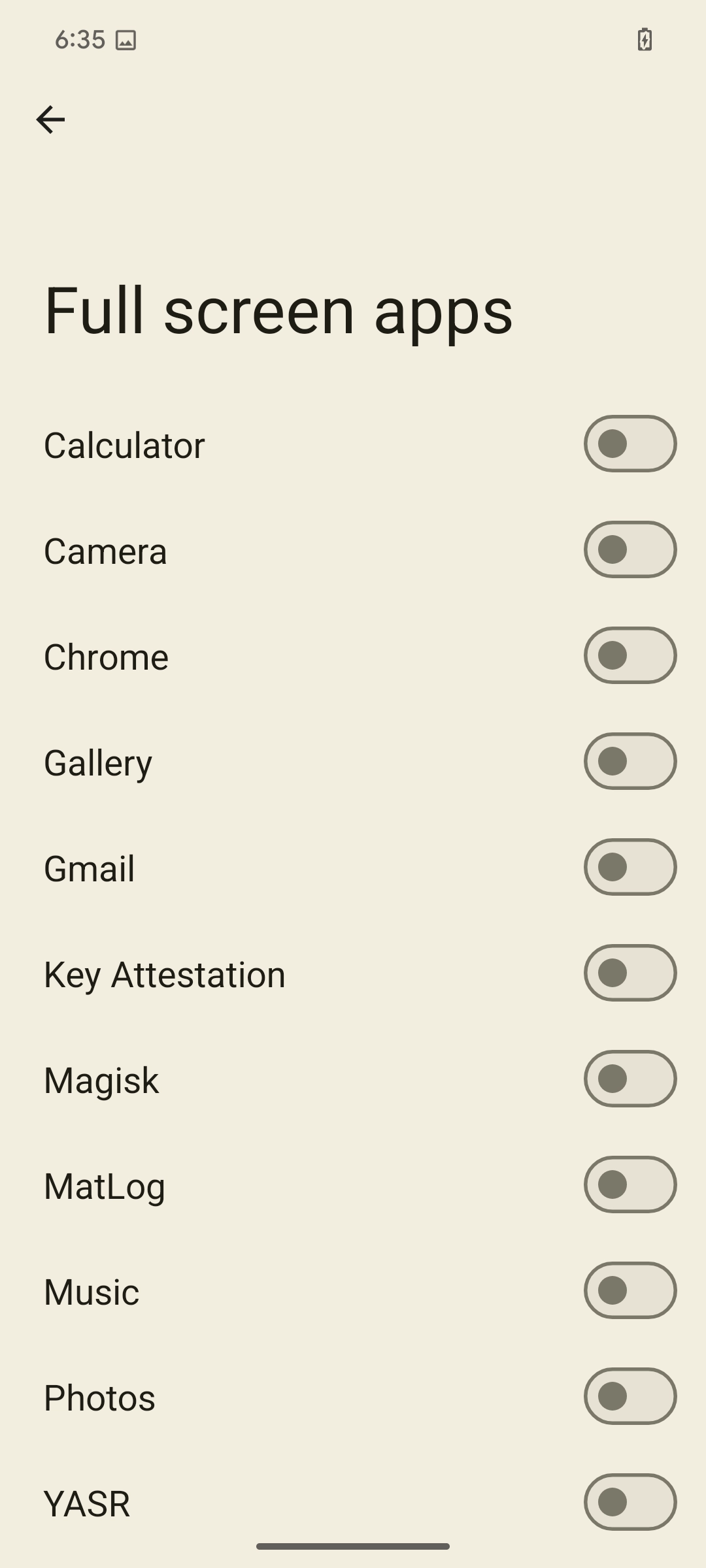Image resolution: width=706 pixels, height=1568 pixels.
Task: Select the Magisk list entry text
Action: (101, 1081)
